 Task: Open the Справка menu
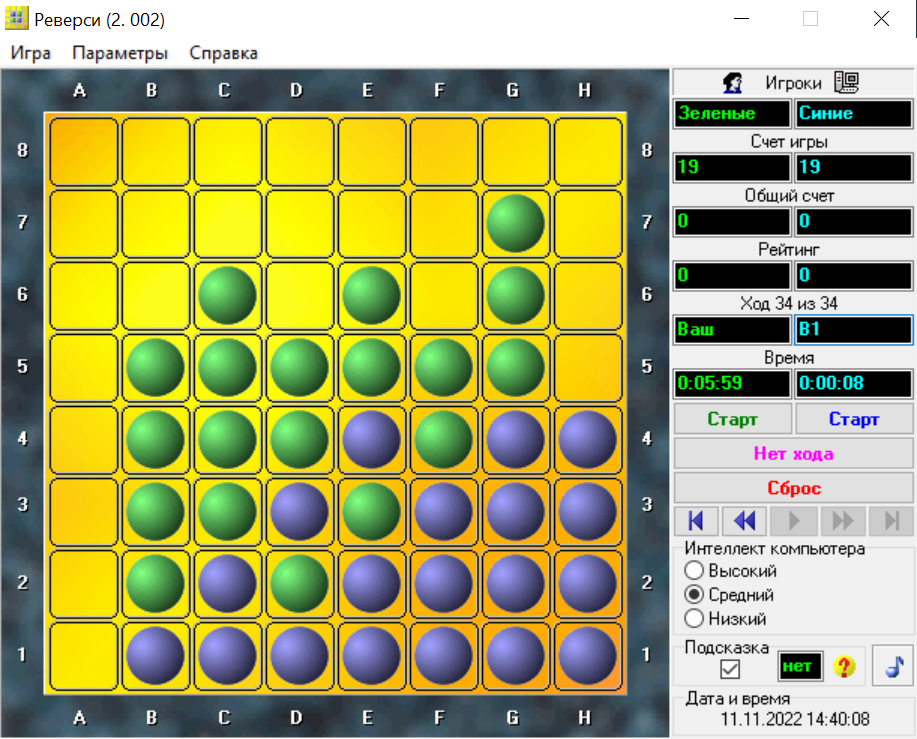click(x=223, y=53)
